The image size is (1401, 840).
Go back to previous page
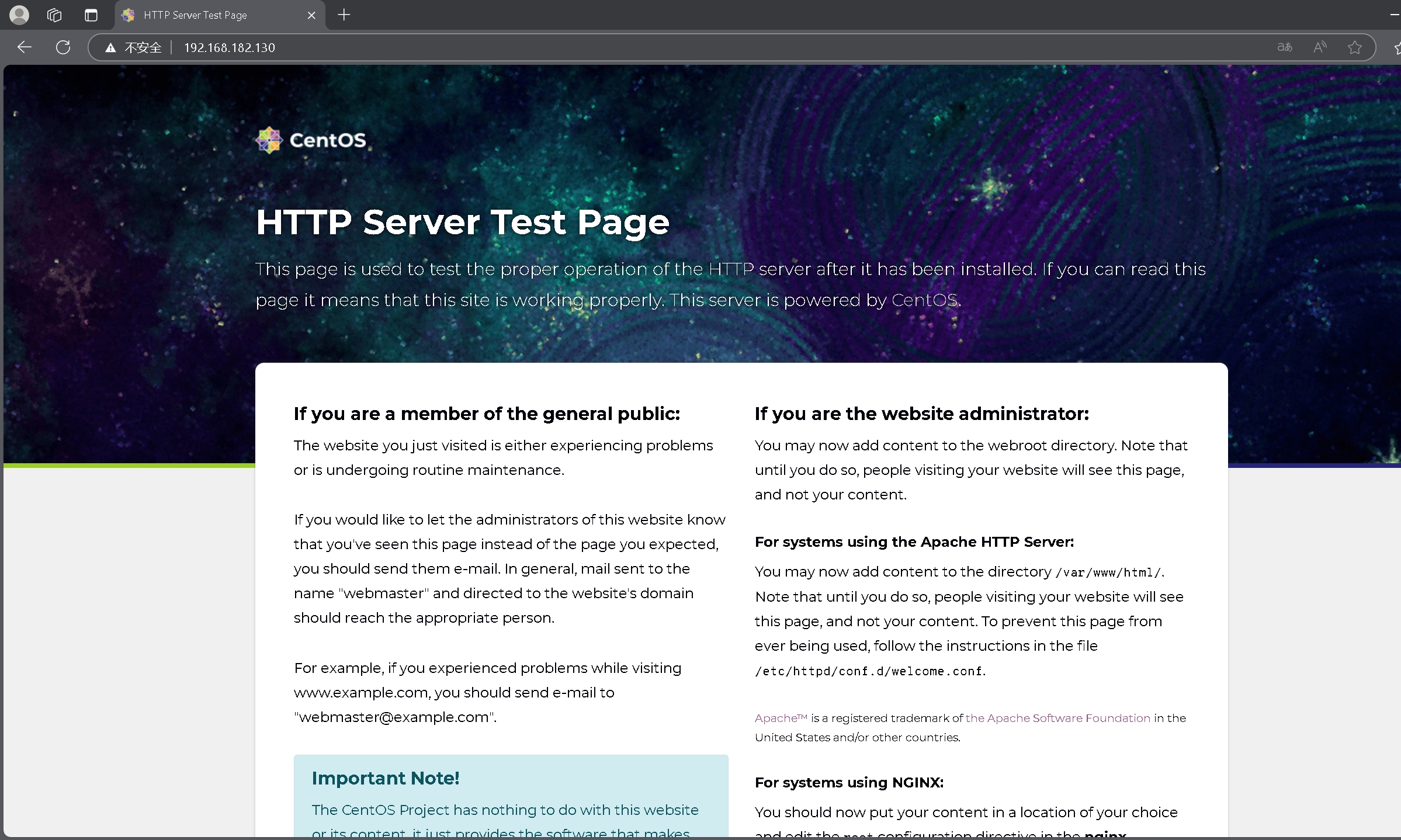(x=25, y=47)
